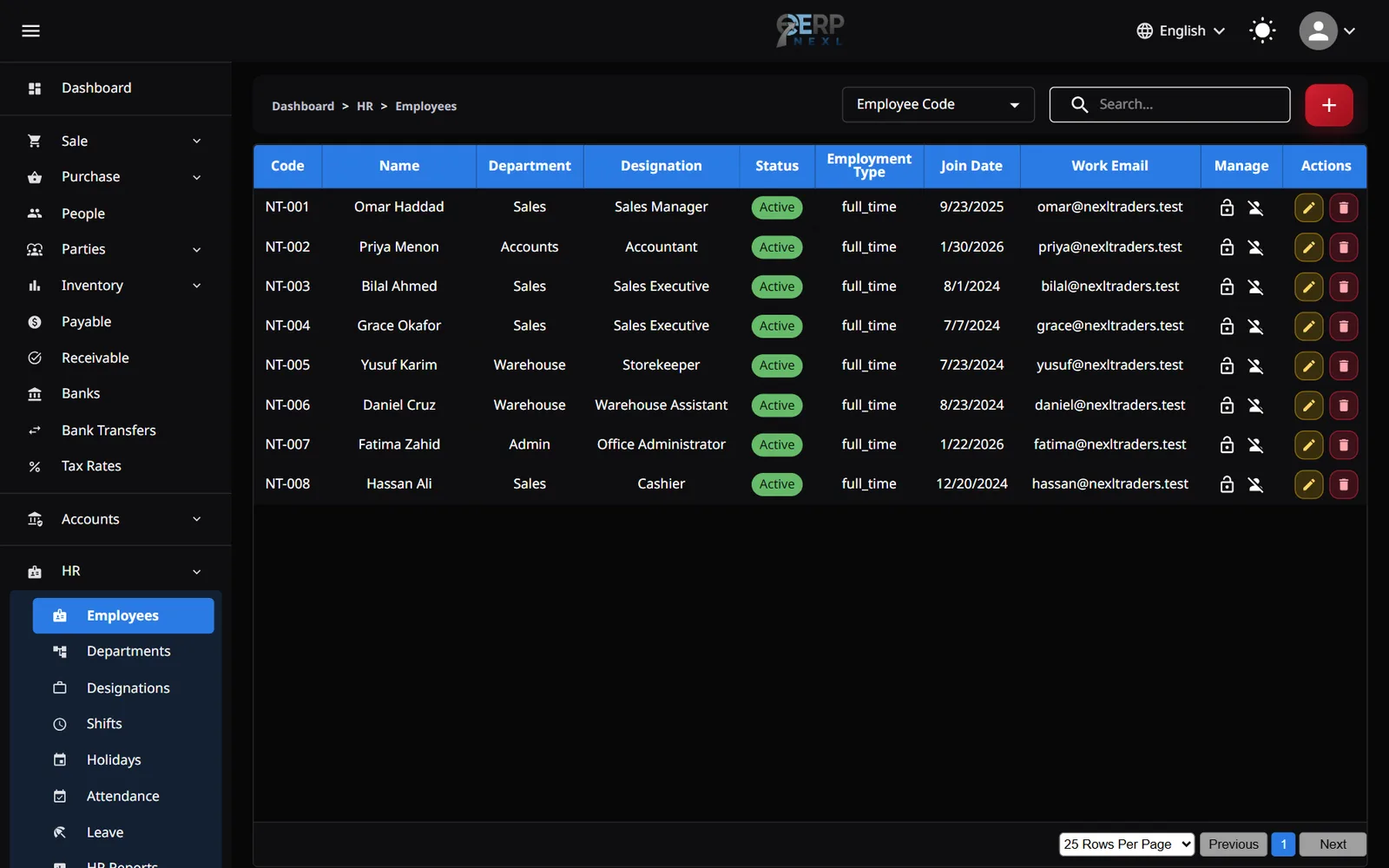Click the Previous page button

[x=1233, y=844]
